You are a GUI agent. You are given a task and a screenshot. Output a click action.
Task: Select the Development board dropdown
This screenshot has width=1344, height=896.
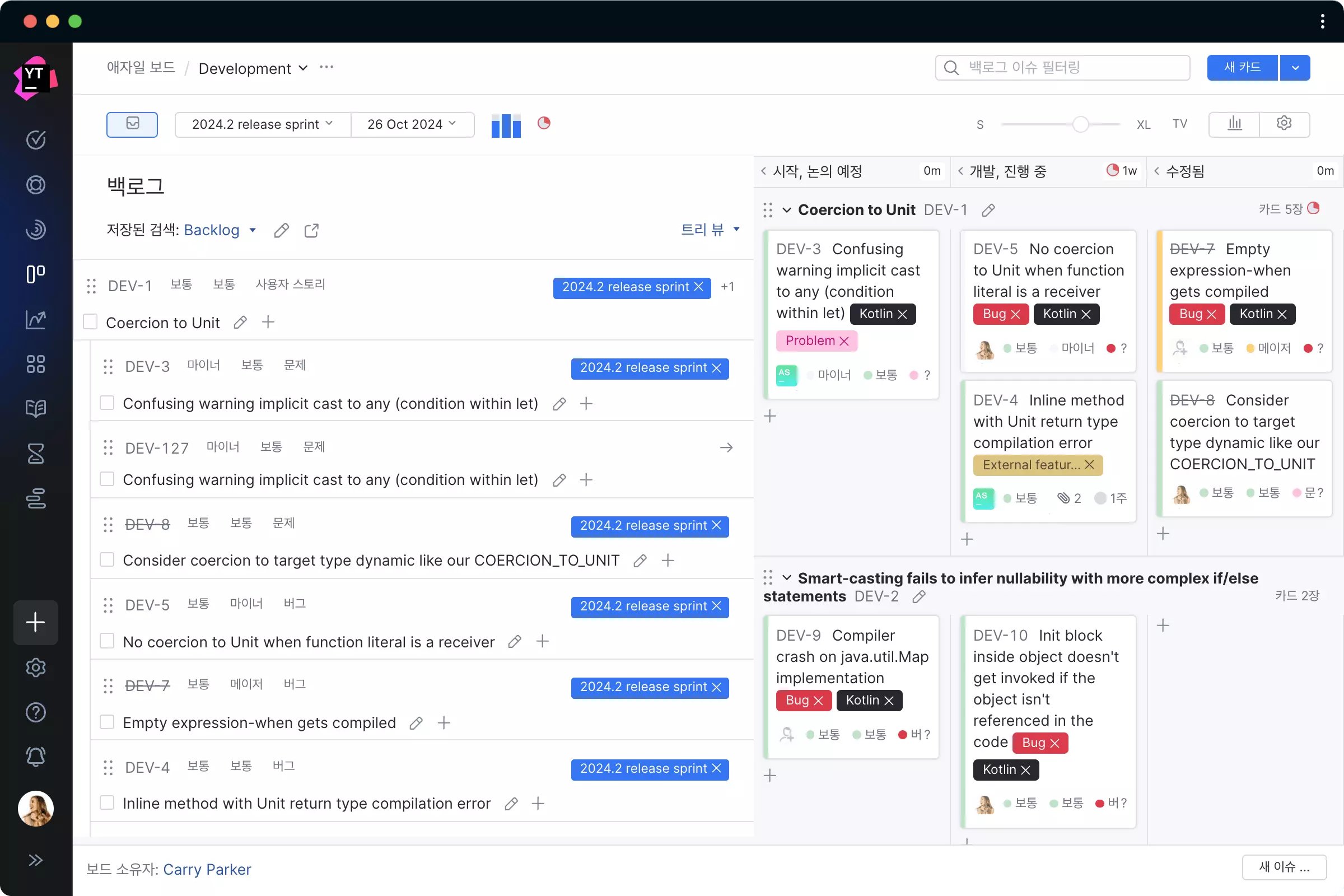[252, 68]
